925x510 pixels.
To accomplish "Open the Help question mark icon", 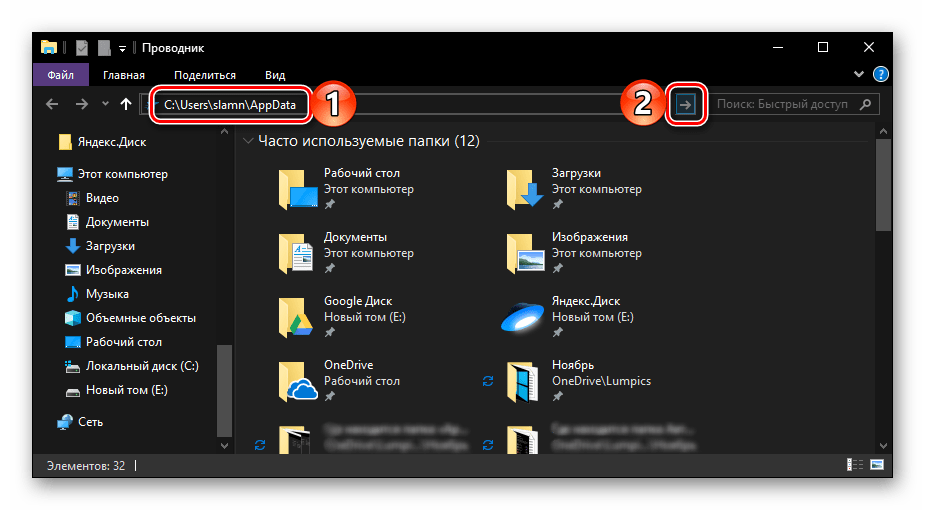I will pos(880,74).
